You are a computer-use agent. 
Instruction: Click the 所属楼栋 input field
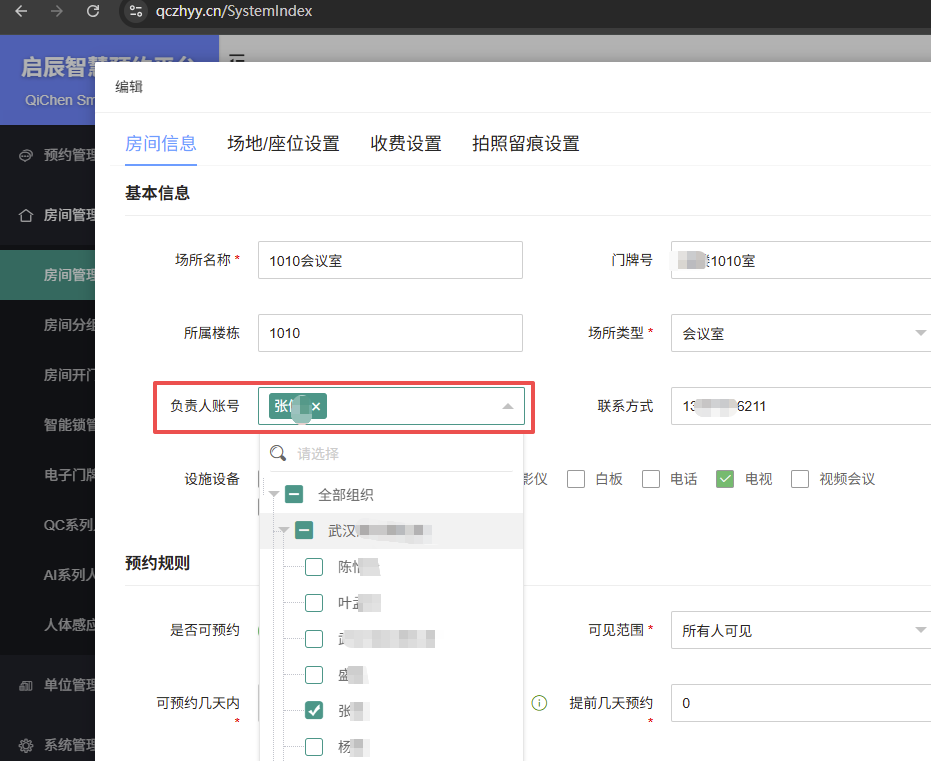point(390,333)
